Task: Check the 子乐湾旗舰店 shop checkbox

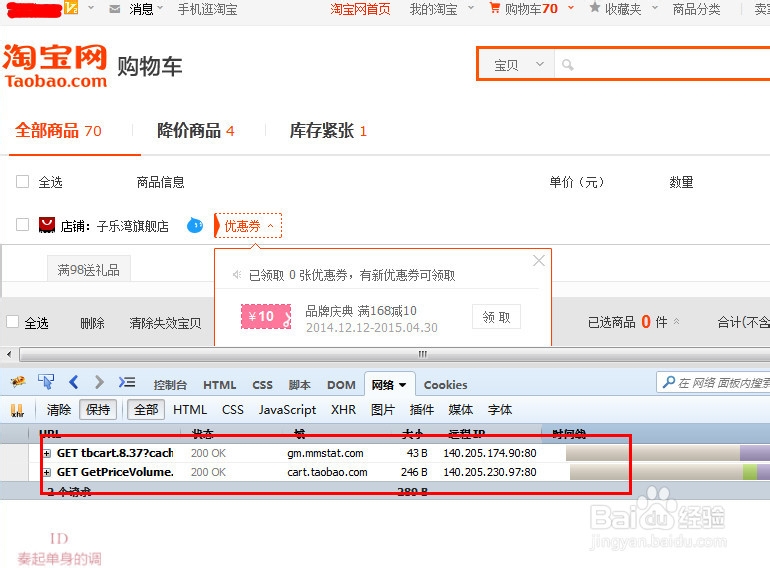Action: [23, 225]
